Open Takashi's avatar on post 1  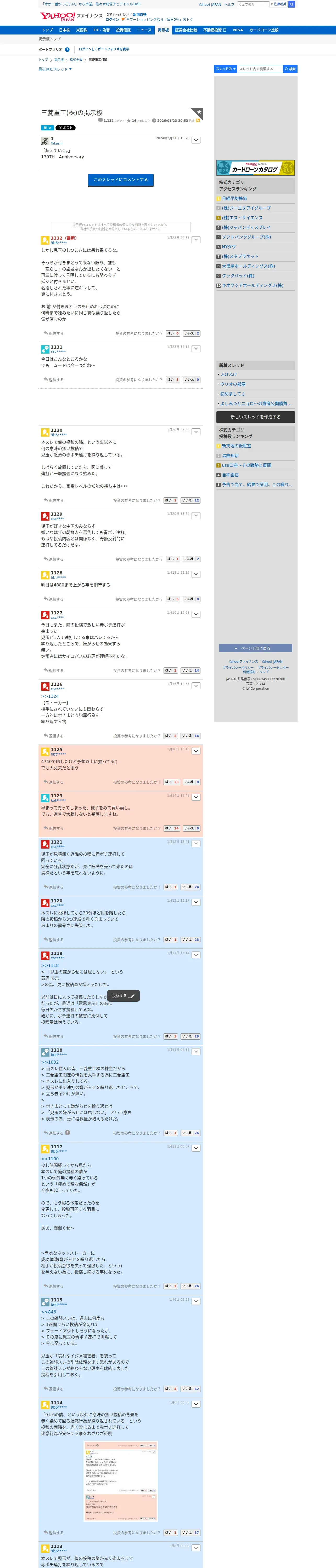tap(45, 141)
